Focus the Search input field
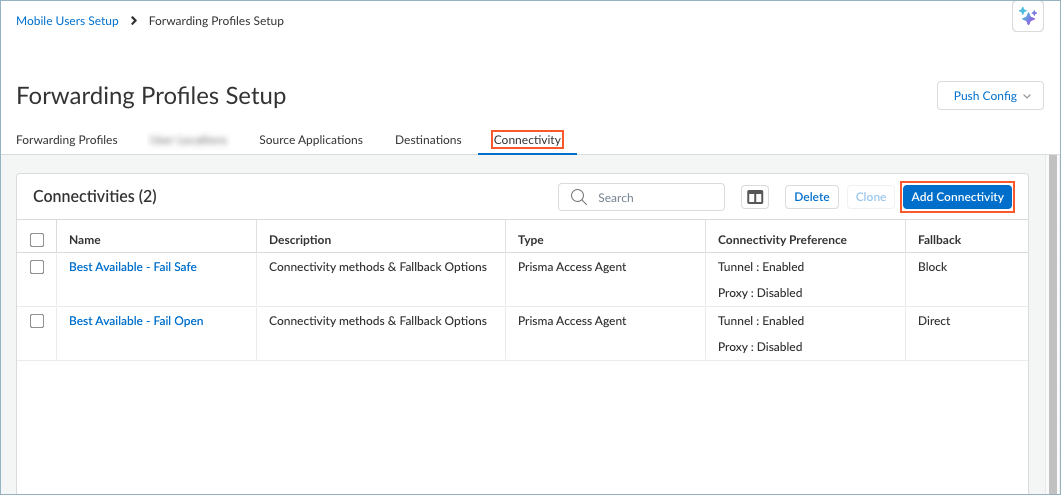The image size is (1061, 495). 655,197
